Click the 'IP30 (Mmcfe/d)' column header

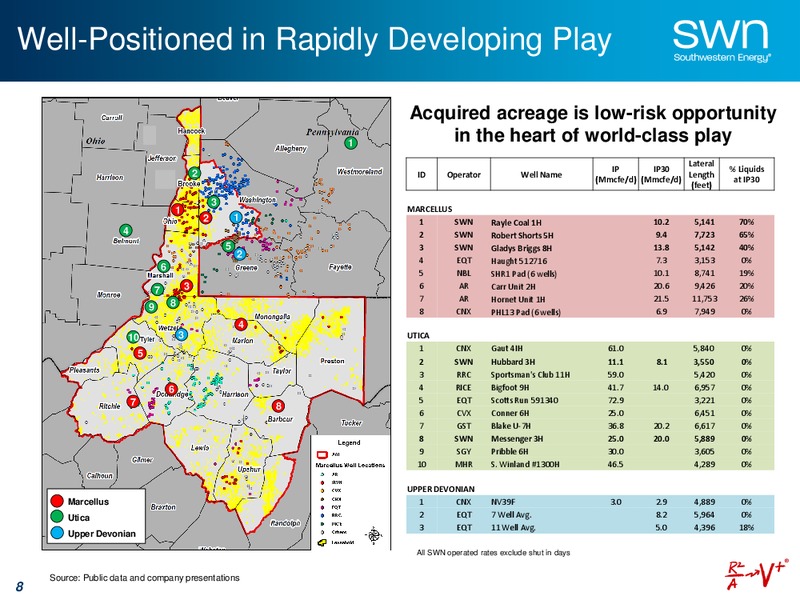coord(661,174)
